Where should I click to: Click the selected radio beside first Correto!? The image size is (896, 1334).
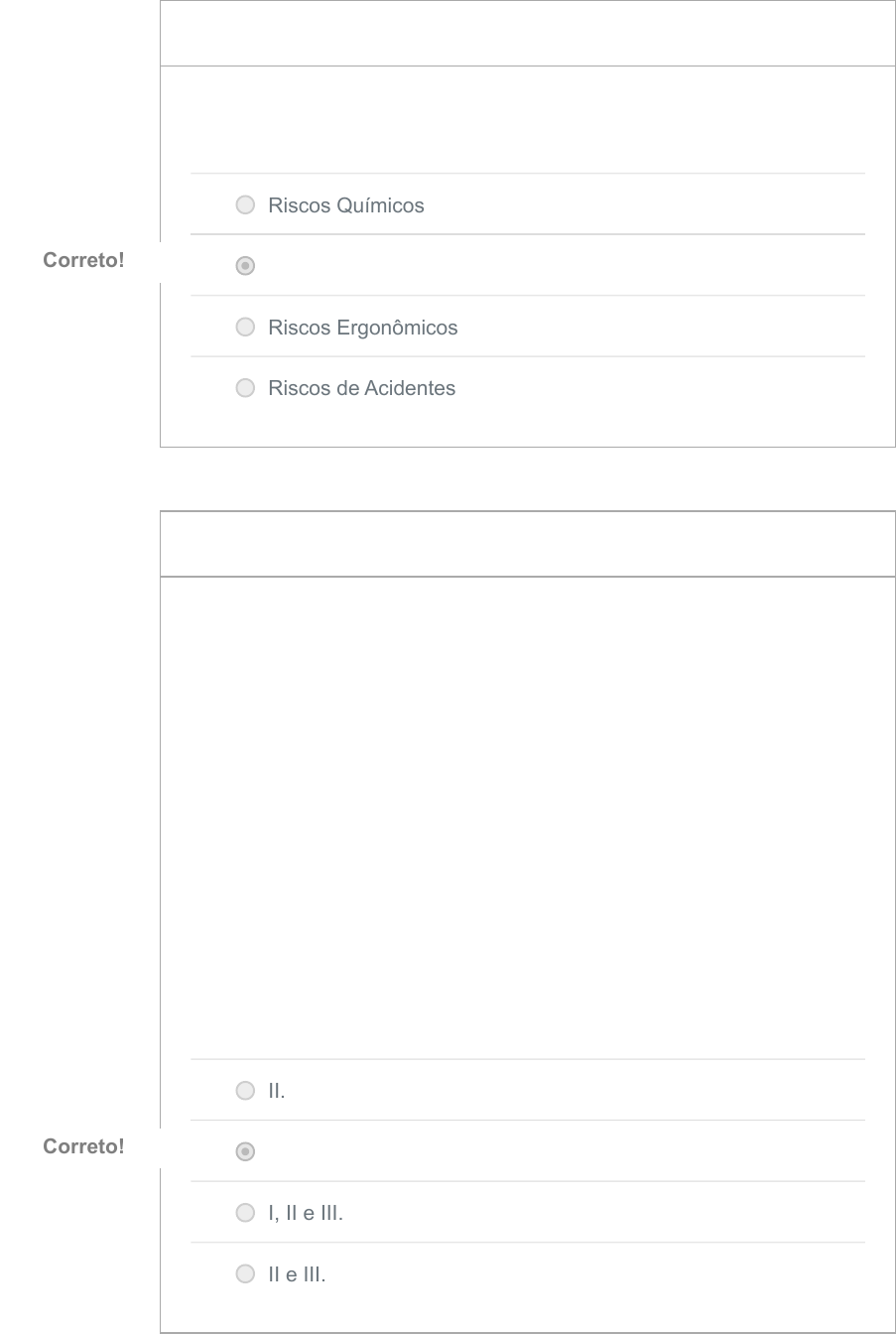tap(245, 266)
